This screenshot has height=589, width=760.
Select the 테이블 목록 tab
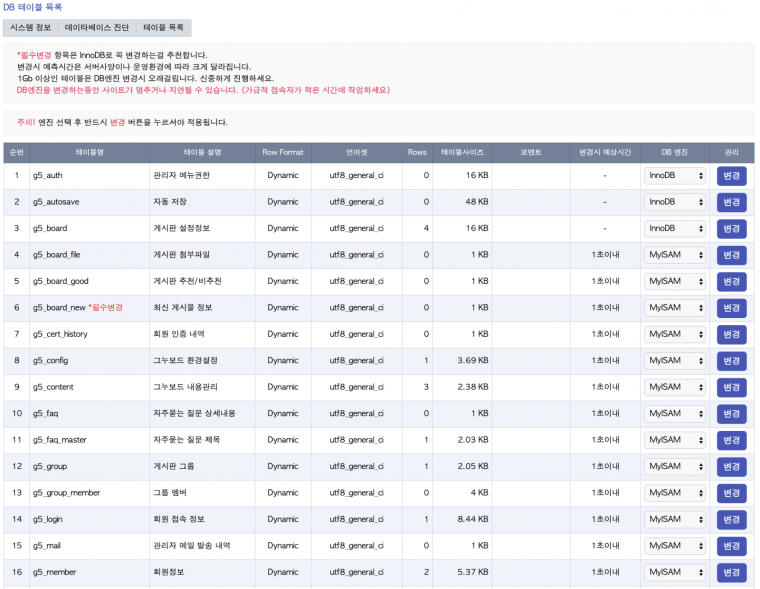coord(164,28)
